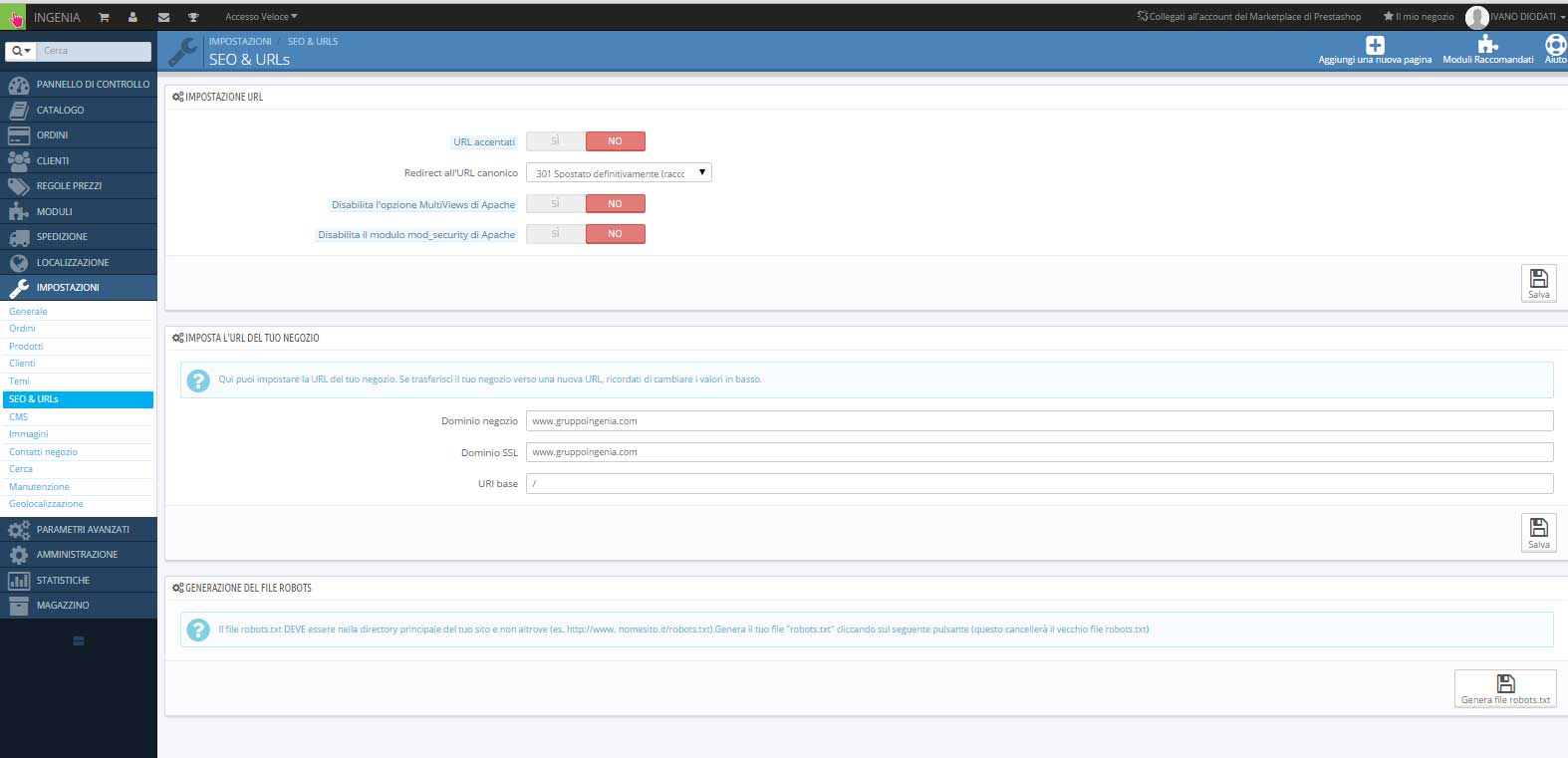
Task: Click the Amministrazione gear icon
Action: (19, 555)
